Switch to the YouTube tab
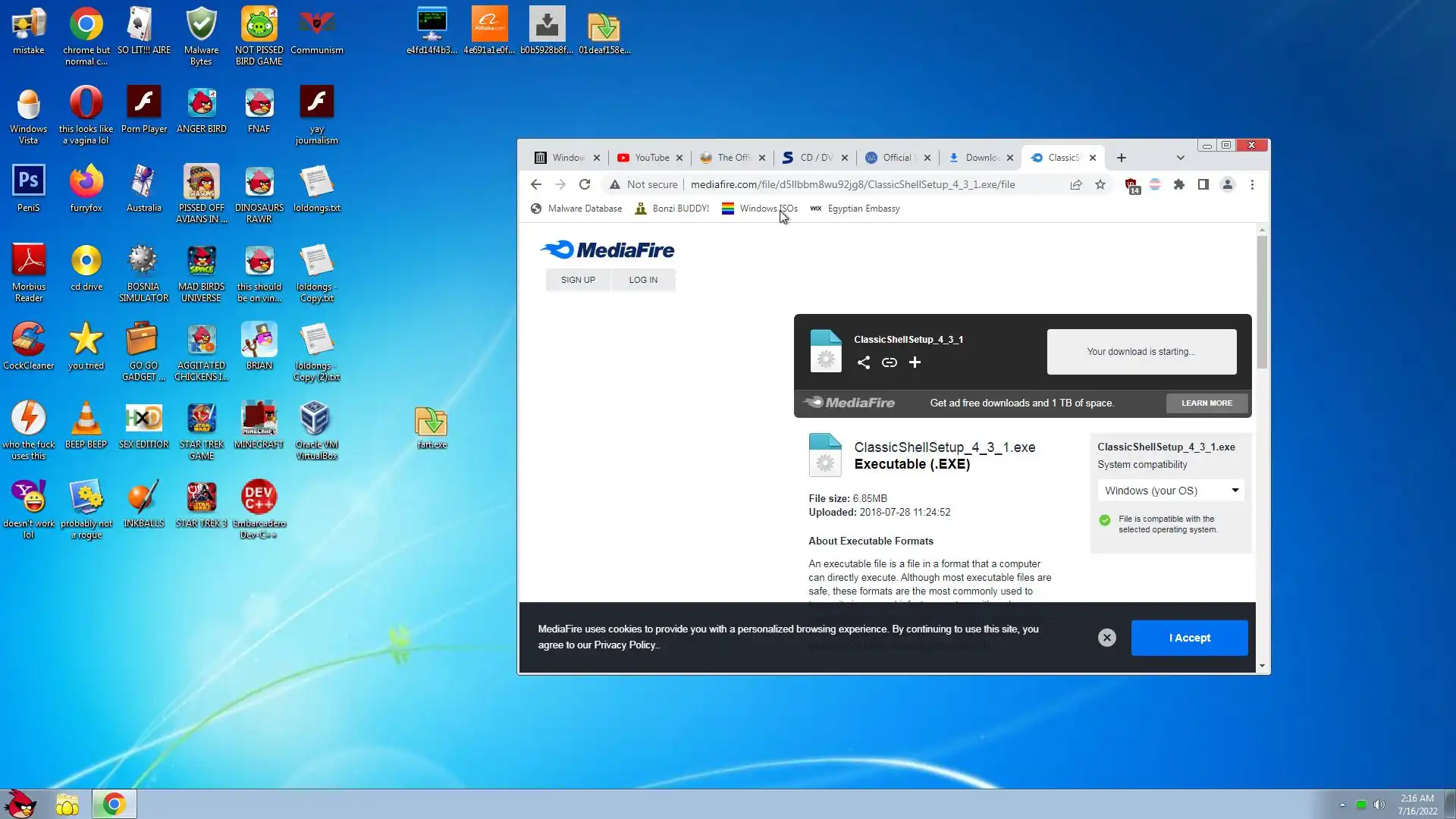Screen dimensions: 1456x819 (651, 158)
